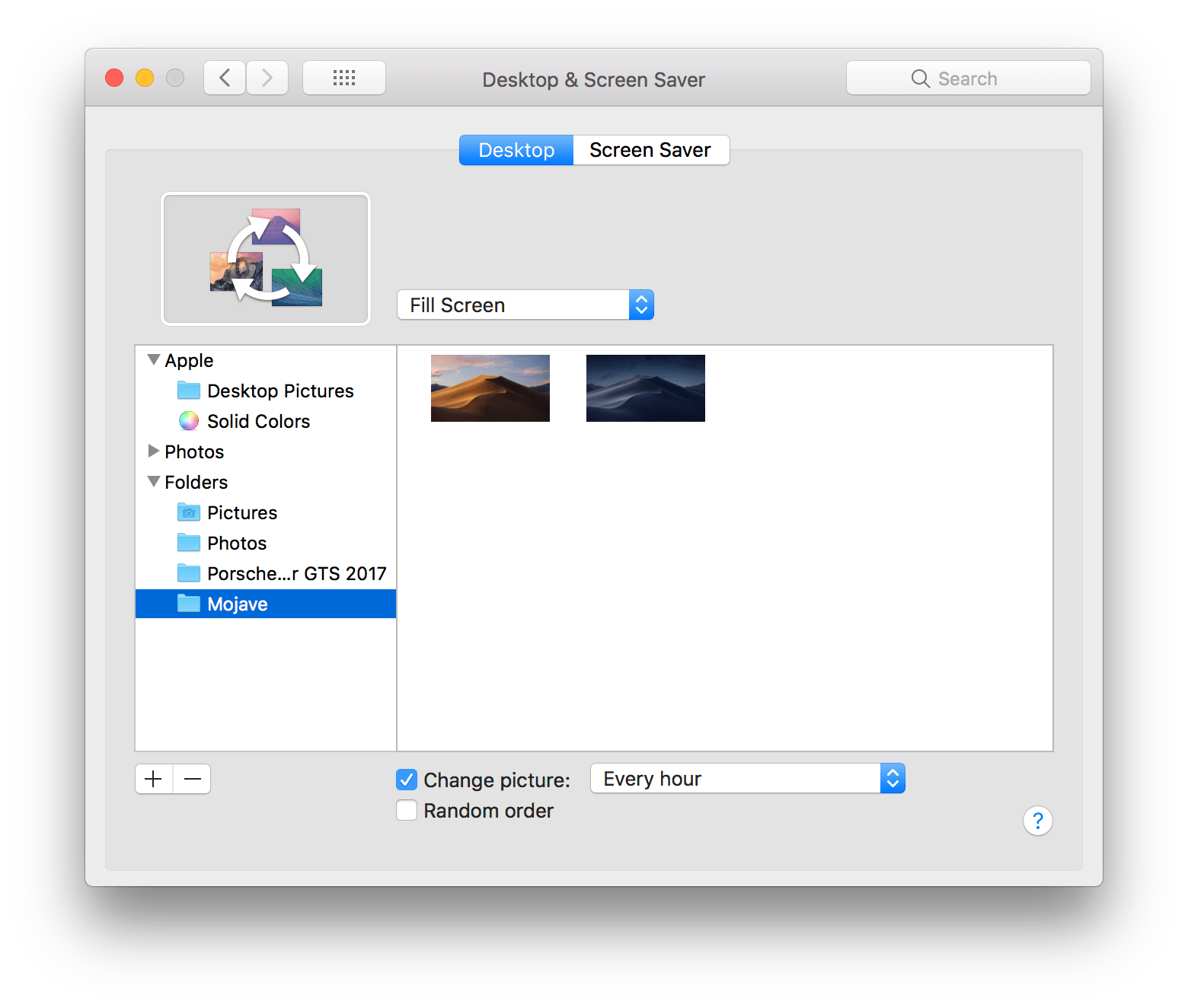The width and height of the screenshot is (1188, 1008).
Task: Switch to the Screen Saver tab
Action: tap(650, 150)
